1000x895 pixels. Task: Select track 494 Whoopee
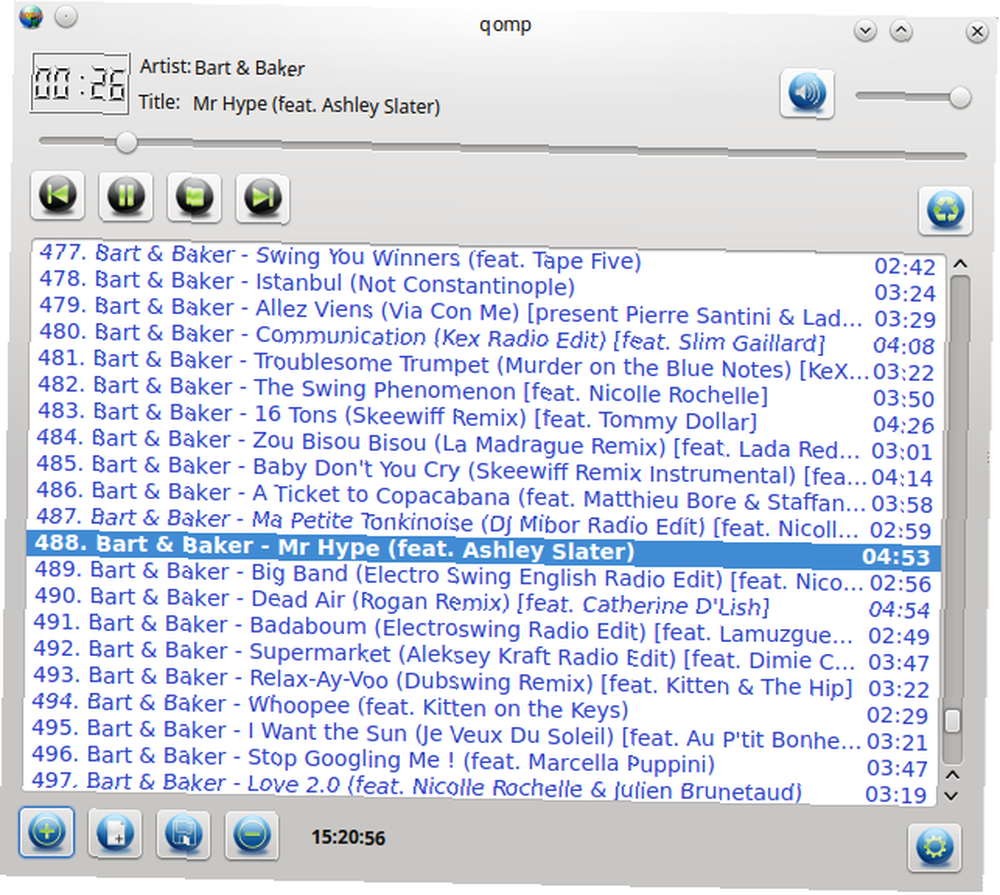point(481,708)
